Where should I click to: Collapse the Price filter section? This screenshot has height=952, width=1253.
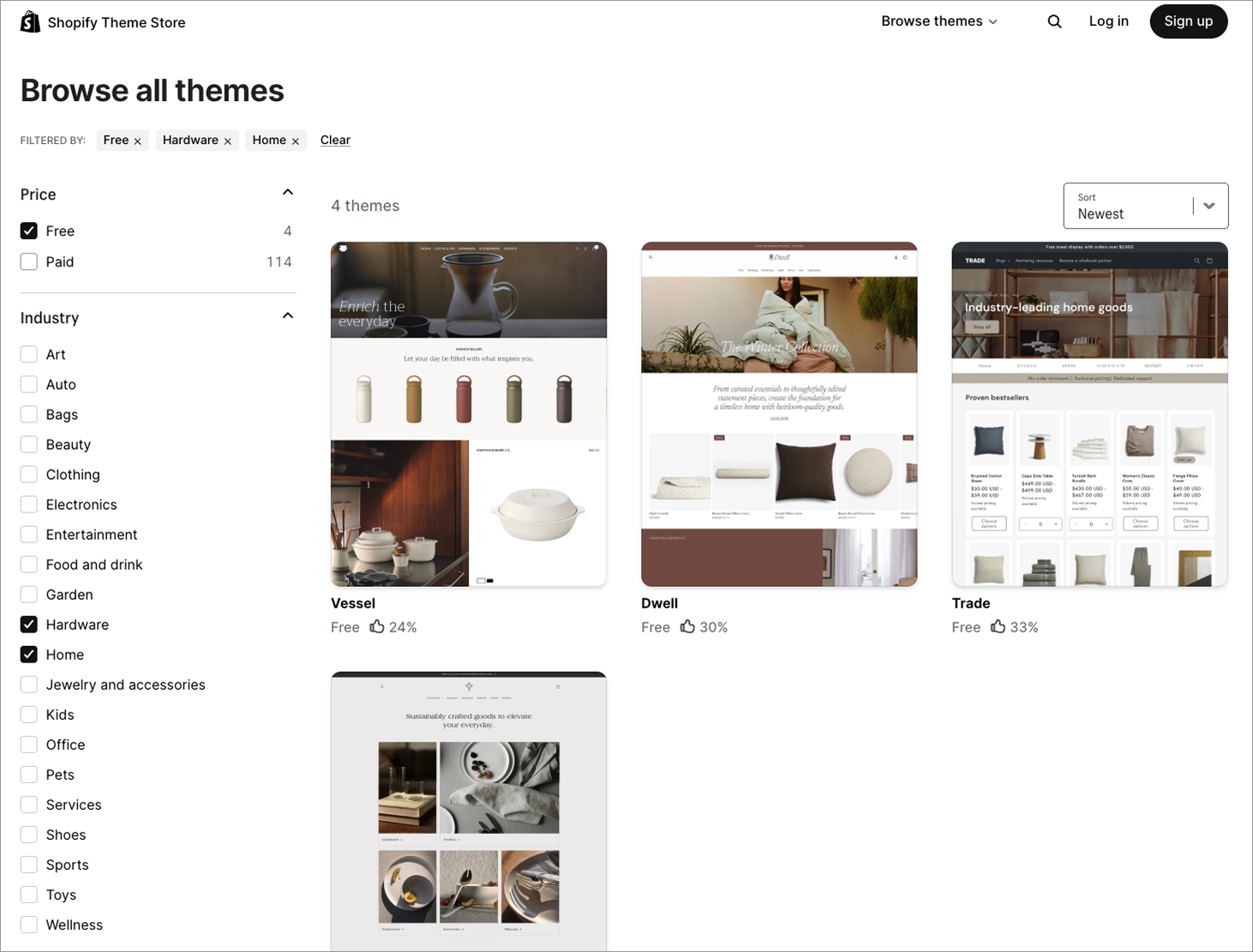[x=288, y=192]
